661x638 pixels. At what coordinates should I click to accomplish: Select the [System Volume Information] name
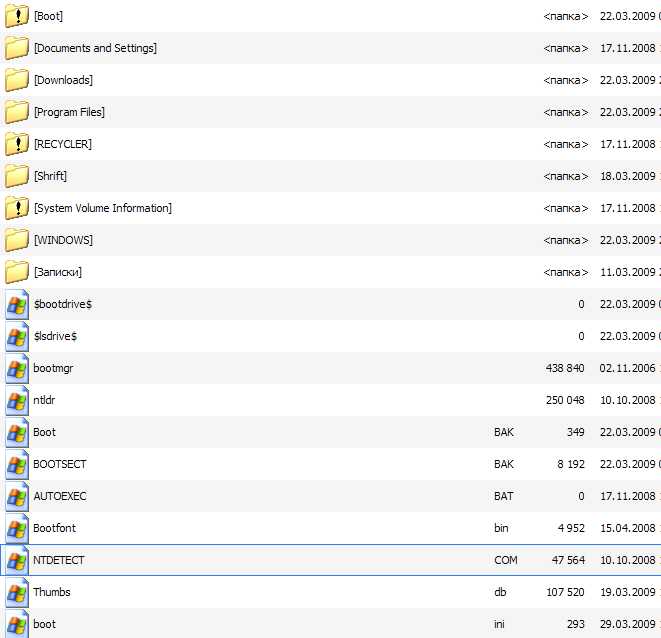[103, 208]
